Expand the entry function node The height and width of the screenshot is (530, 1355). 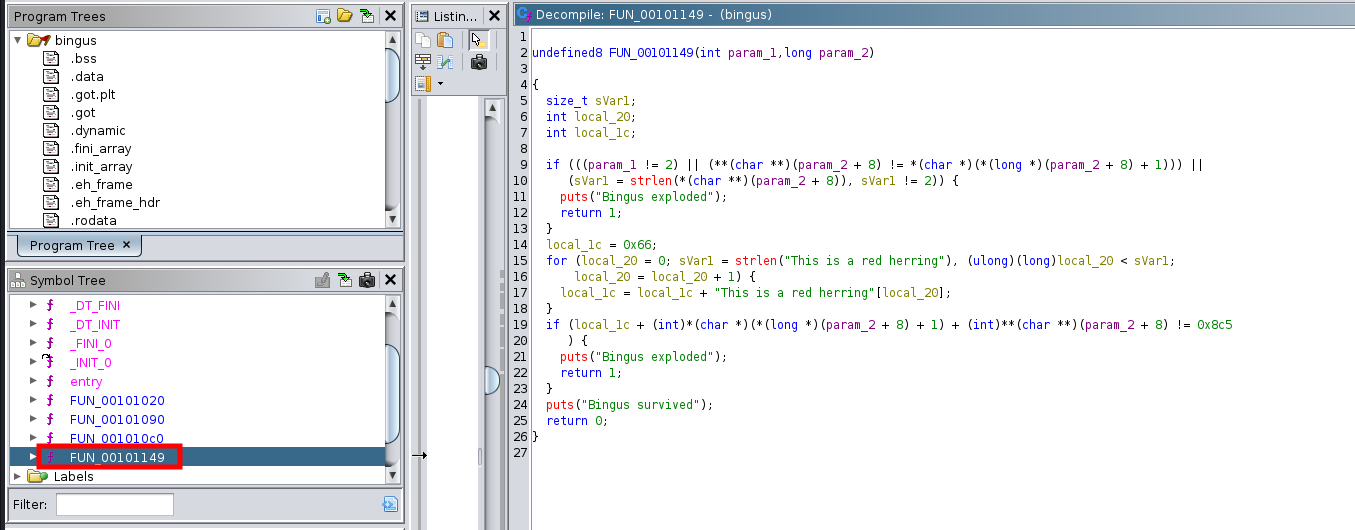pyautogui.click(x=33, y=382)
